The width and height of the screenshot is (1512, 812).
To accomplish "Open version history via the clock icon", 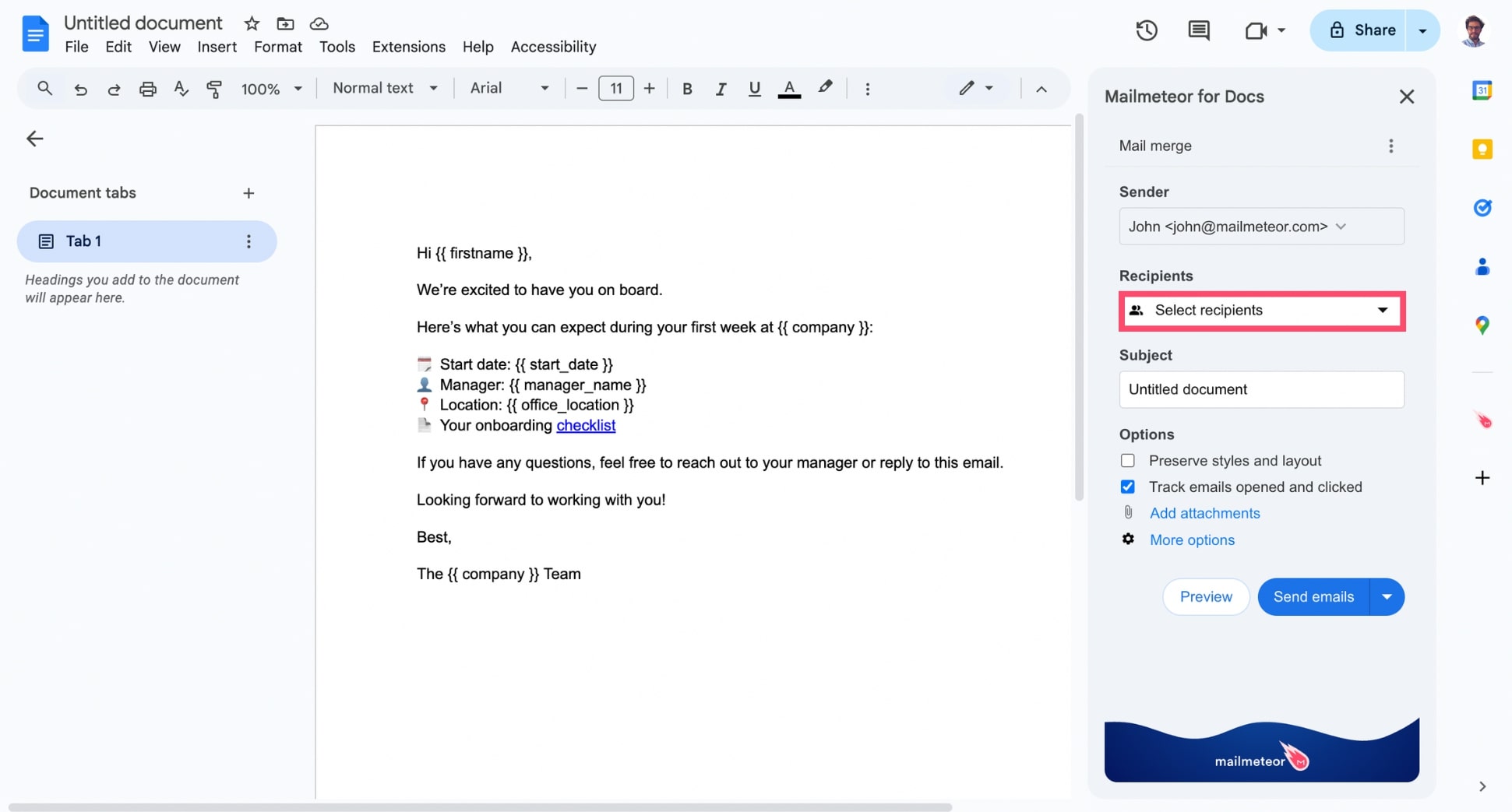I will 1146,30.
